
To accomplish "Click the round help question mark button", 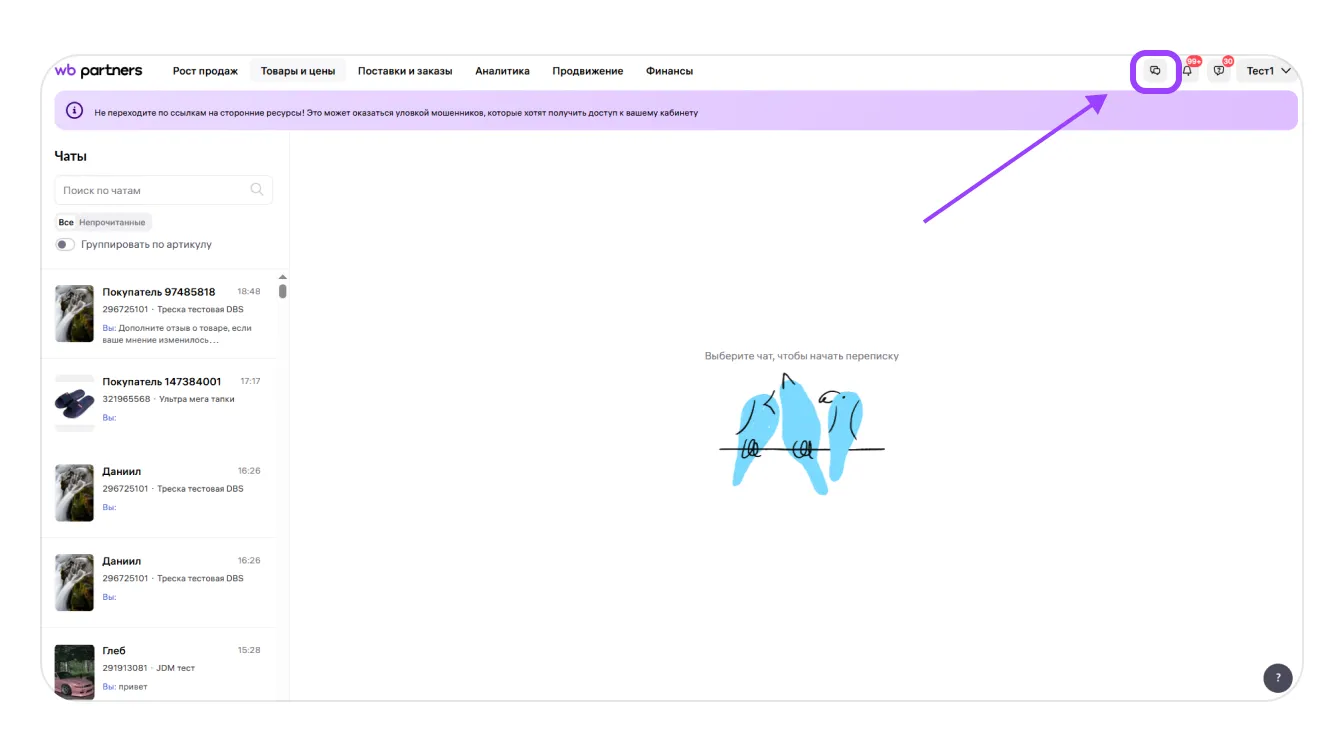I will 1277,678.
